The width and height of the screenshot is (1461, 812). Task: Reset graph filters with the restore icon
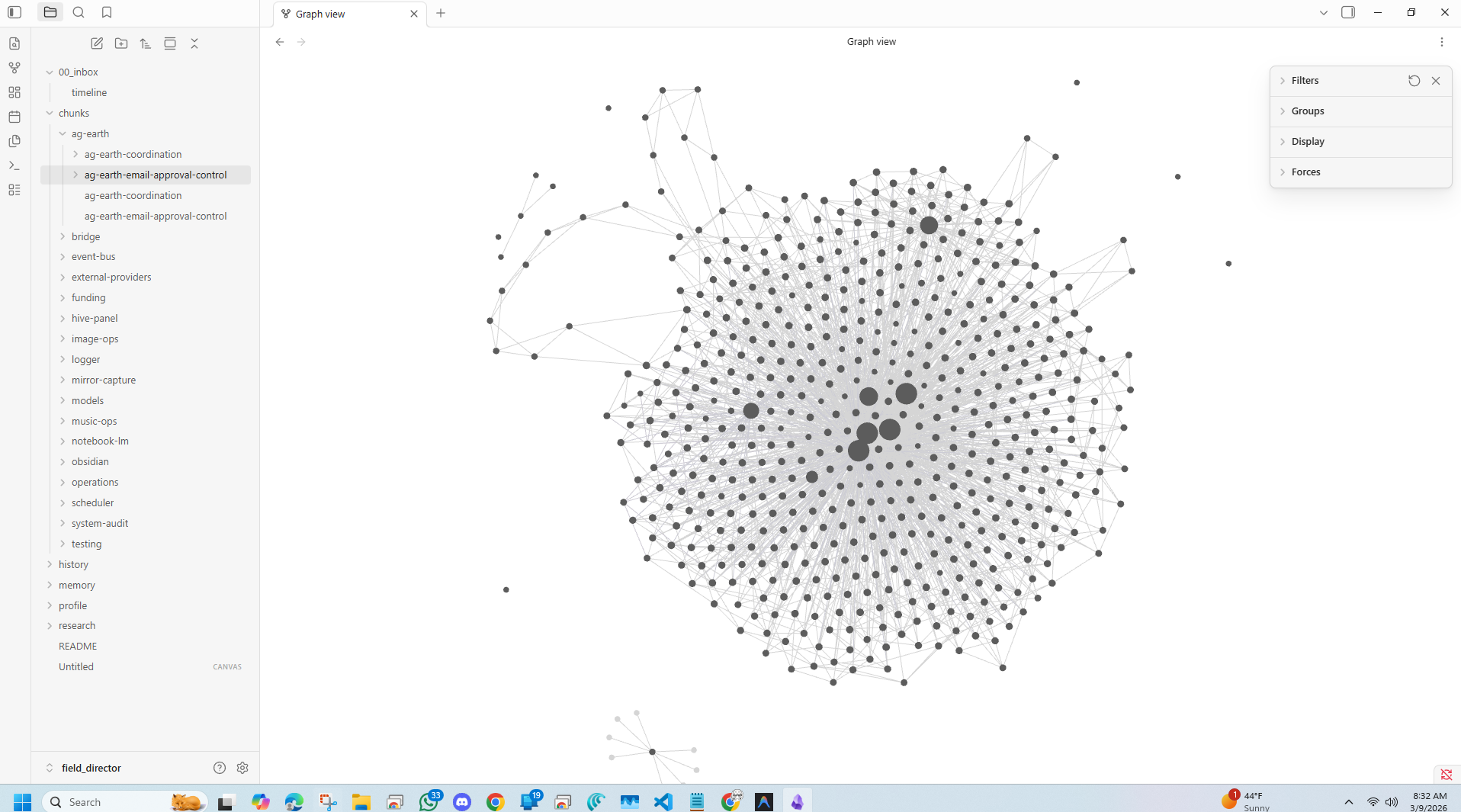[x=1414, y=81]
